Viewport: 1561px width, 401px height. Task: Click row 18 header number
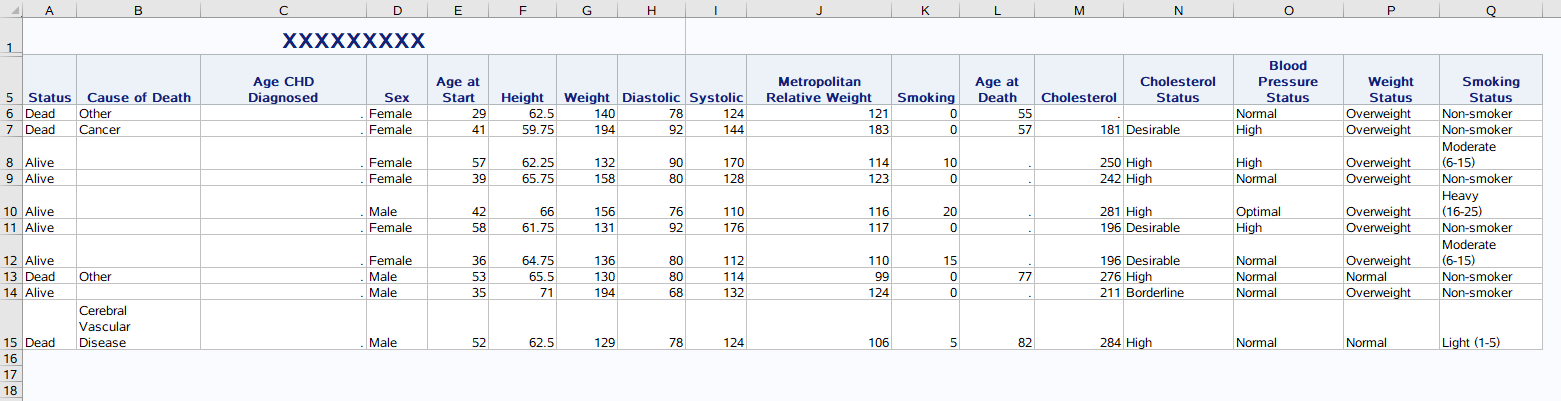click(10, 390)
